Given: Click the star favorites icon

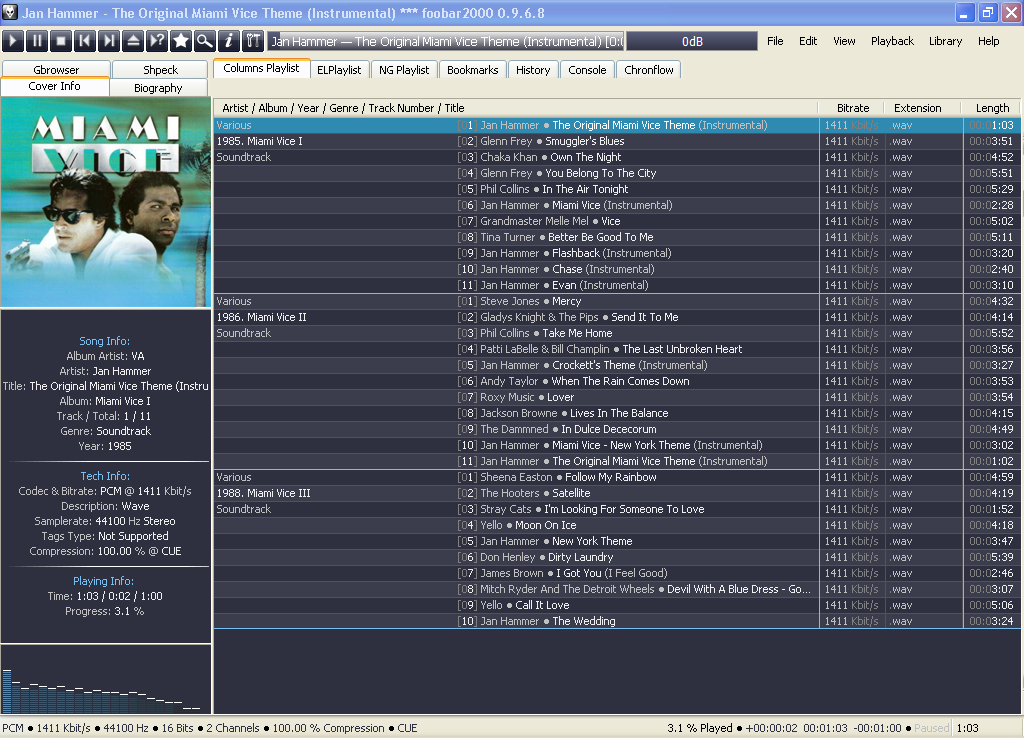Looking at the screenshot, I should pyautogui.click(x=181, y=41).
